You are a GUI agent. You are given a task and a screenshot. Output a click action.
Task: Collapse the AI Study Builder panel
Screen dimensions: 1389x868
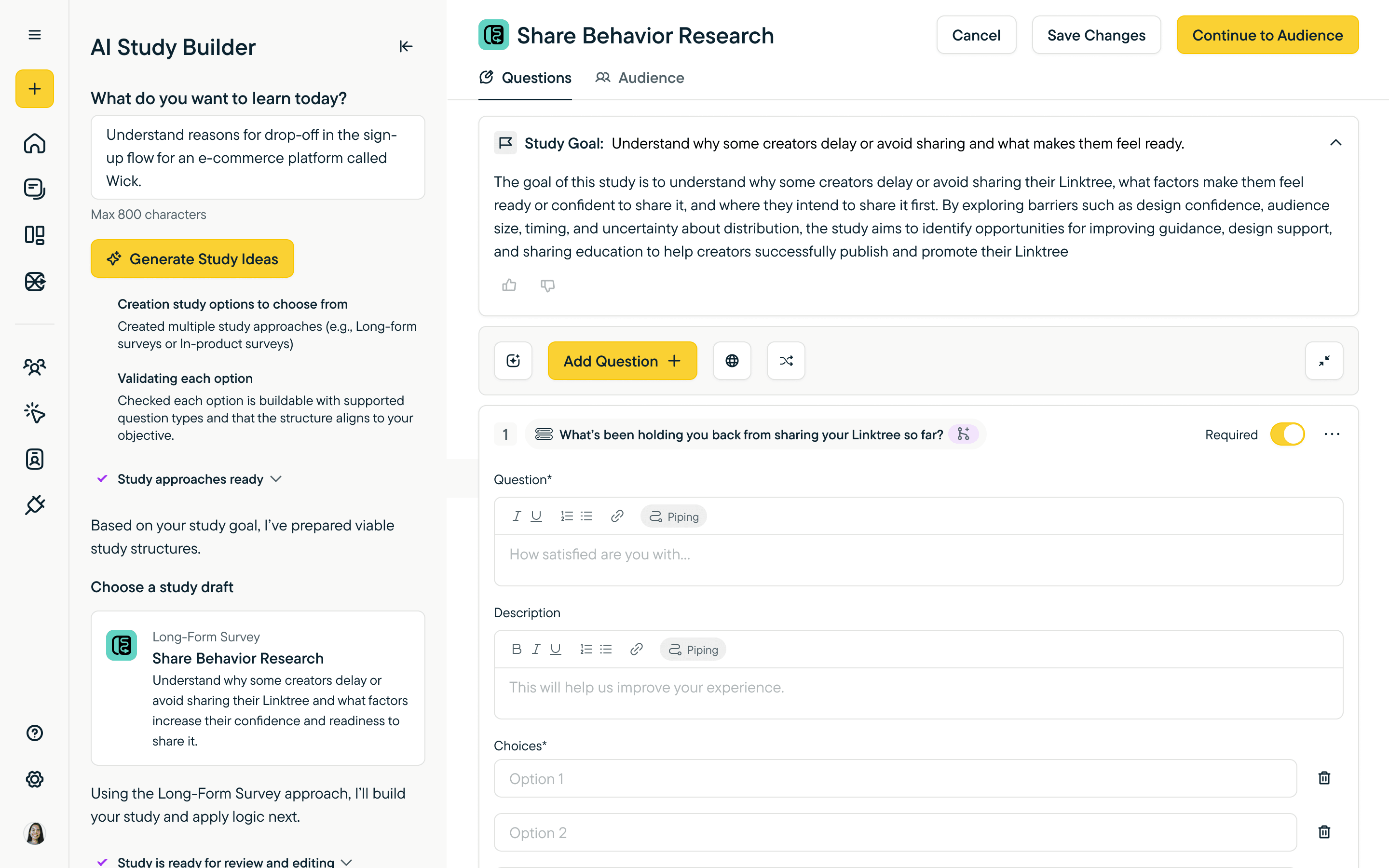click(x=406, y=46)
